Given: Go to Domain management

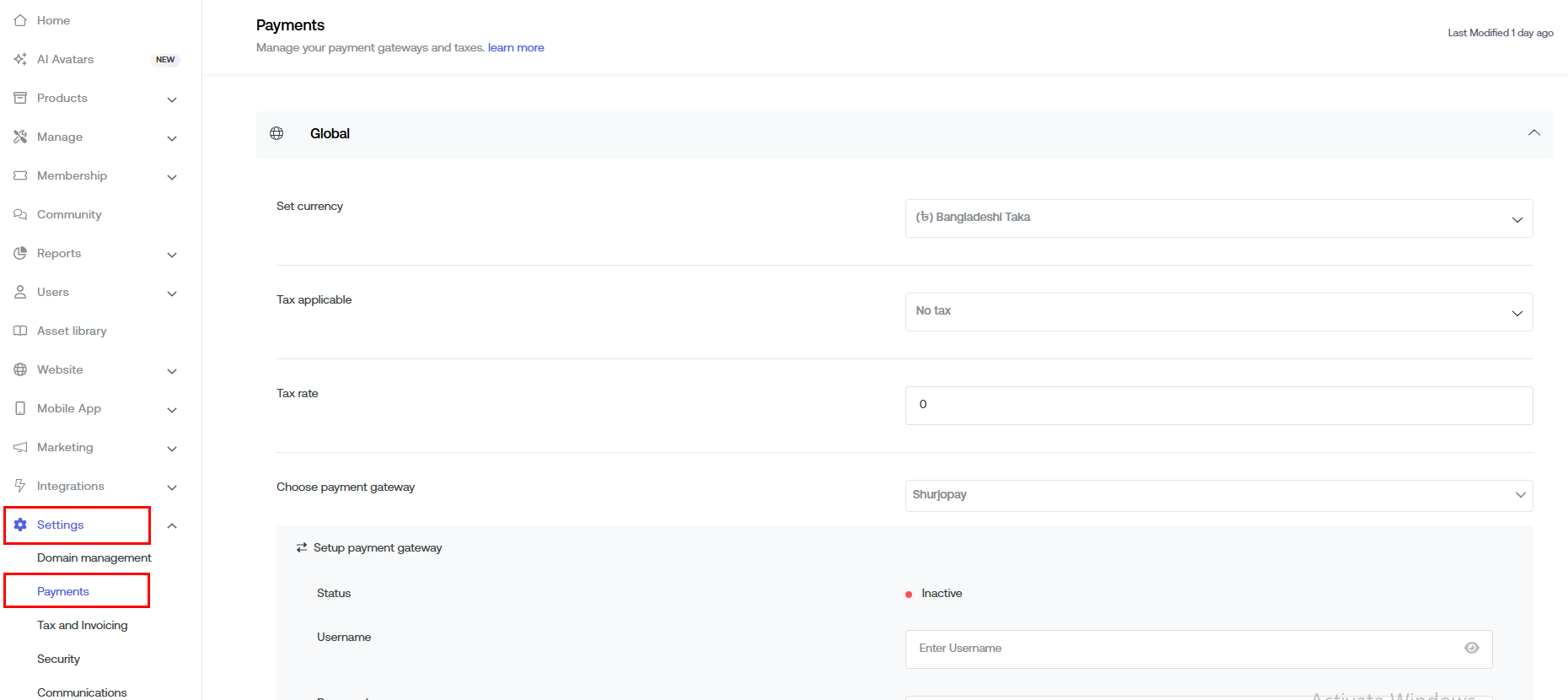Looking at the screenshot, I should (x=94, y=557).
